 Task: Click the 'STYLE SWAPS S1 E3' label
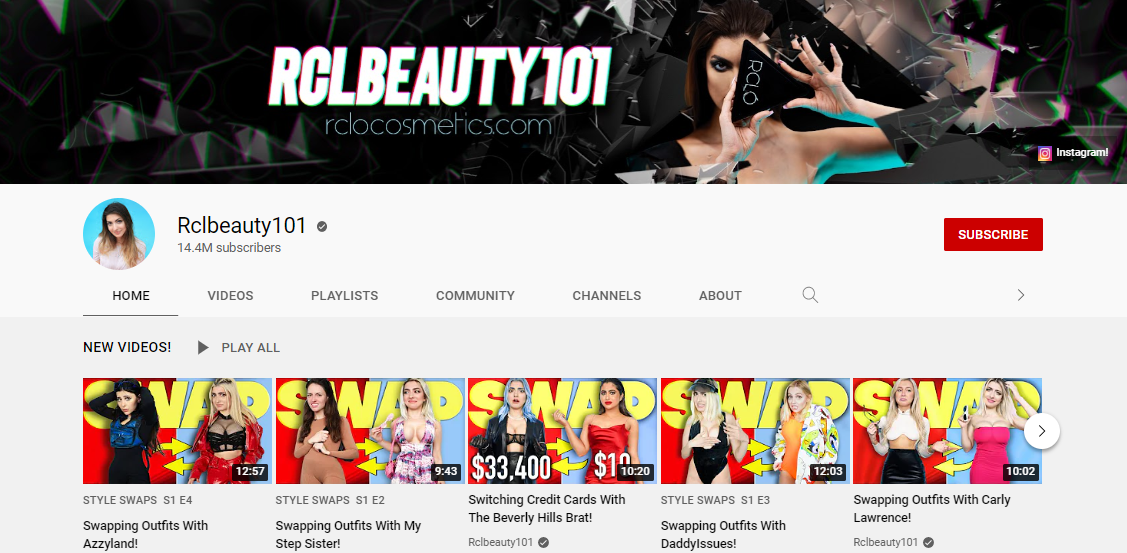coord(716,500)
